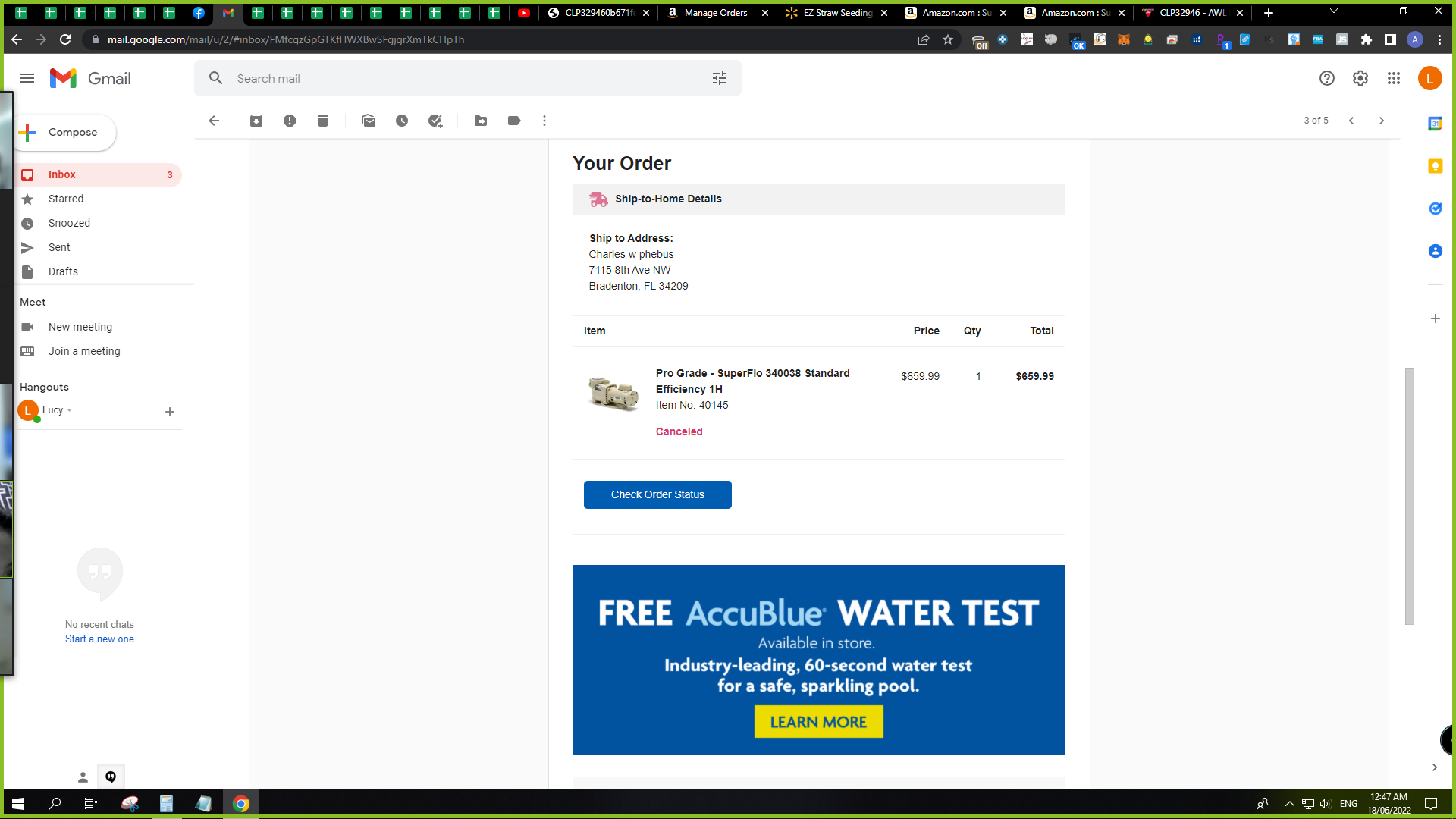Screen dimensions: 1456x819
Task: Click the Hangouts contacts icon
Action: 83,777
